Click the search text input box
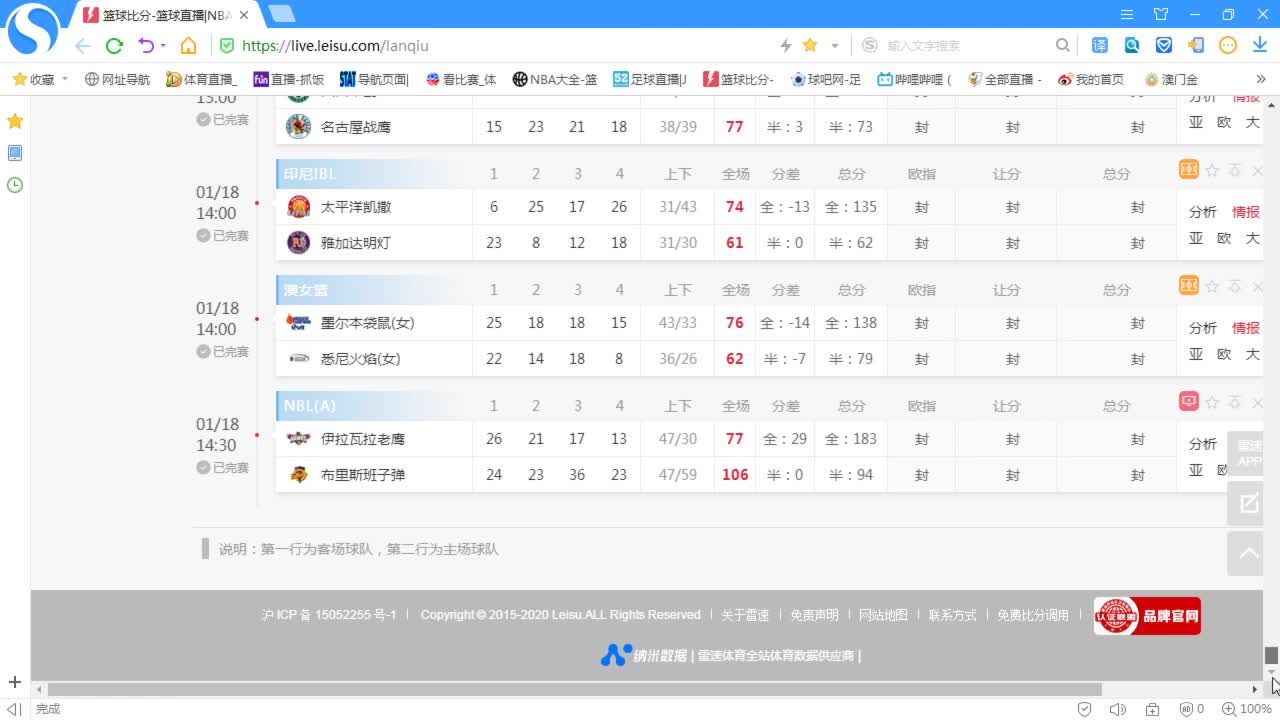Screen dimensions: 1280x720 [x=965, y=45]
